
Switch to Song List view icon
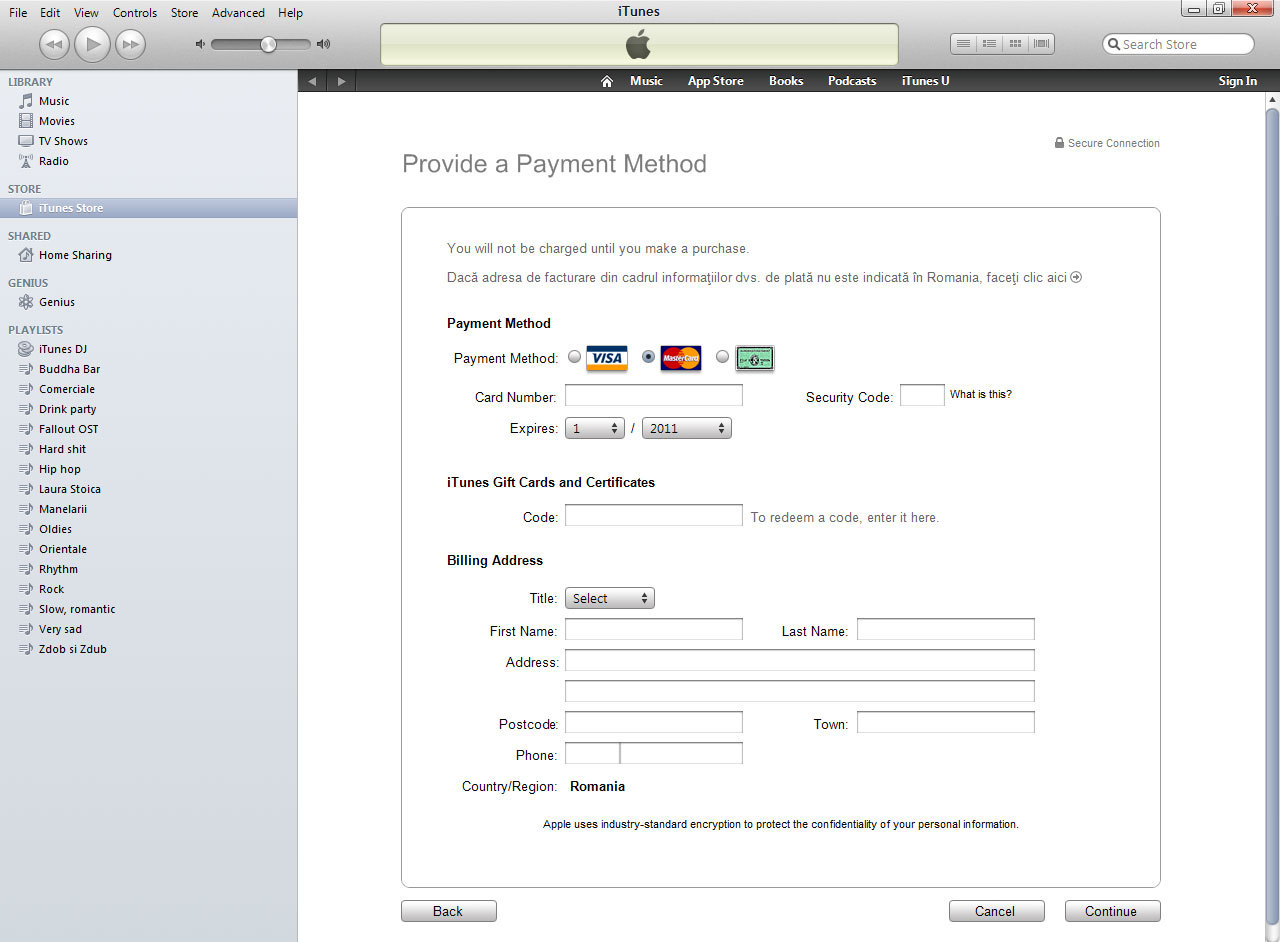click(x=963, y=44)
